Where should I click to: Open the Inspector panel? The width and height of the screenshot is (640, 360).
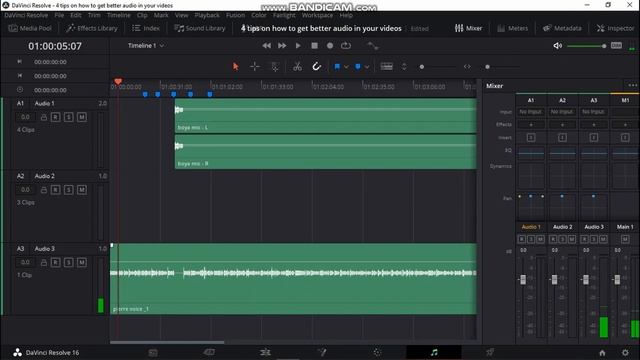615,28
